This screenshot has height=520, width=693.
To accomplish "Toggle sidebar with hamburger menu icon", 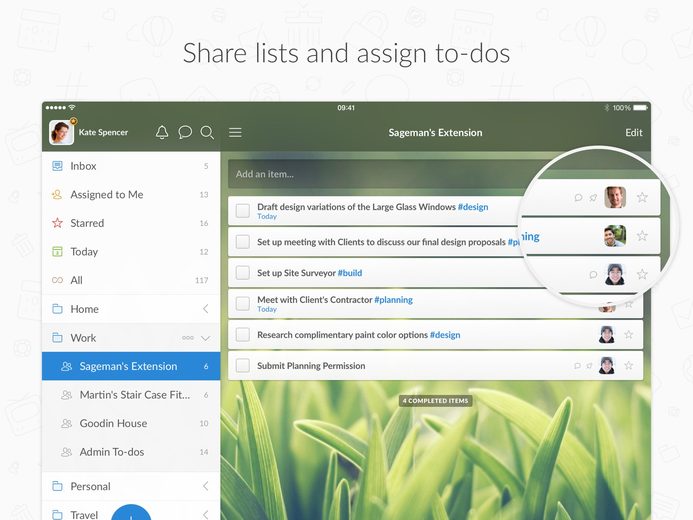I will [x=235, y=132].
